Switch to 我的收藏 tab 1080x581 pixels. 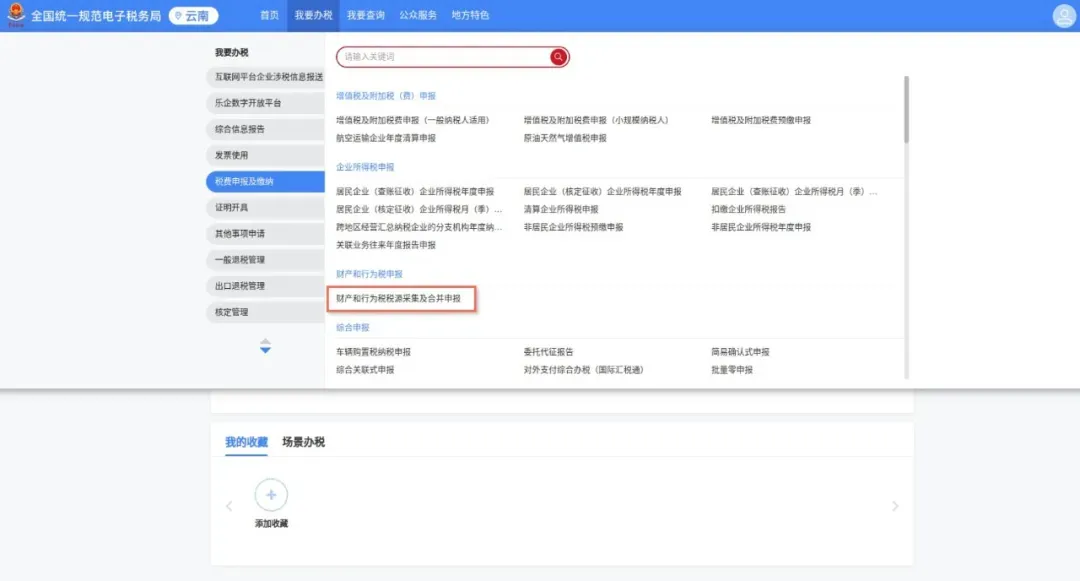coord(246,442)
